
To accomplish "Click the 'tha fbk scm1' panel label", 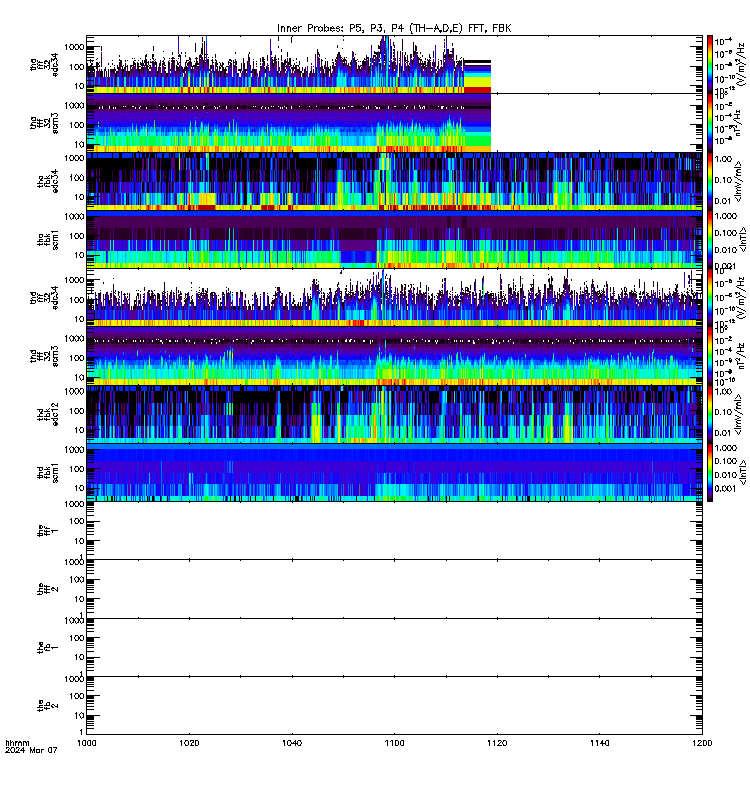I will click(x=48, y=240).
